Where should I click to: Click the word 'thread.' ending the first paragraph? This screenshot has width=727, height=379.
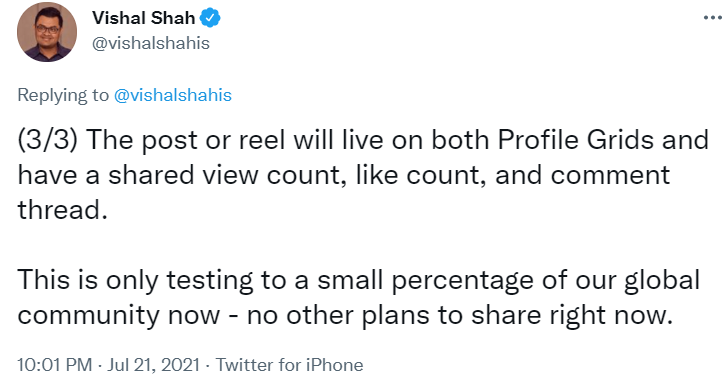coord(63,210)
